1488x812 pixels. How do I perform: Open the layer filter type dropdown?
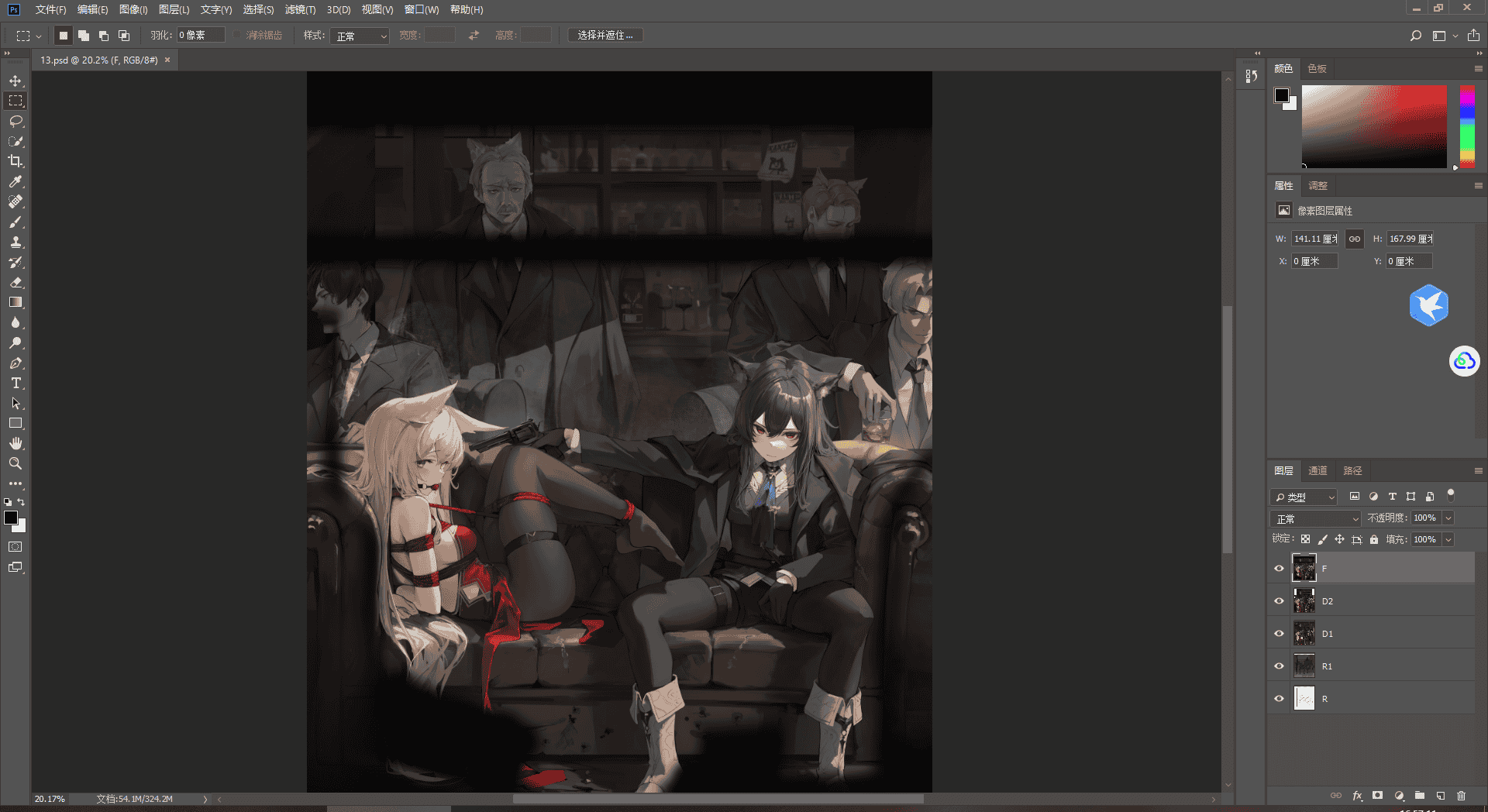(x=1304, y=497)
